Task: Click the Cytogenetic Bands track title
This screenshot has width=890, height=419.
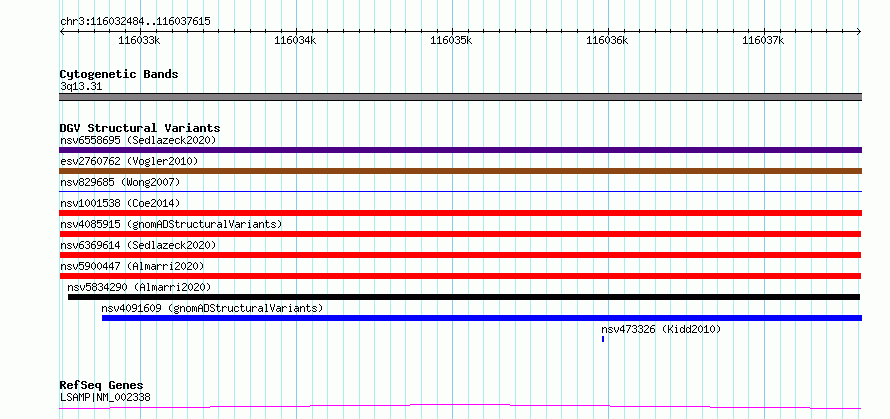Action: pos(119,74)
